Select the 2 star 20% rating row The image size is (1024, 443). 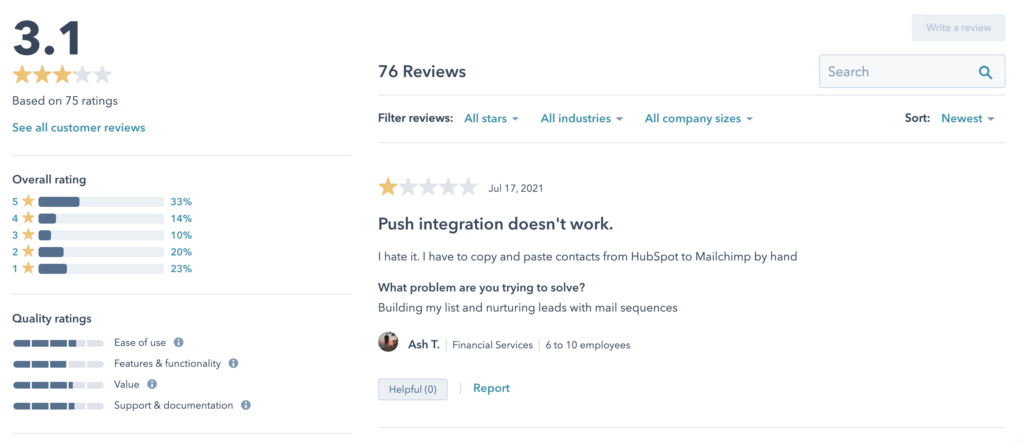[102, 252]
